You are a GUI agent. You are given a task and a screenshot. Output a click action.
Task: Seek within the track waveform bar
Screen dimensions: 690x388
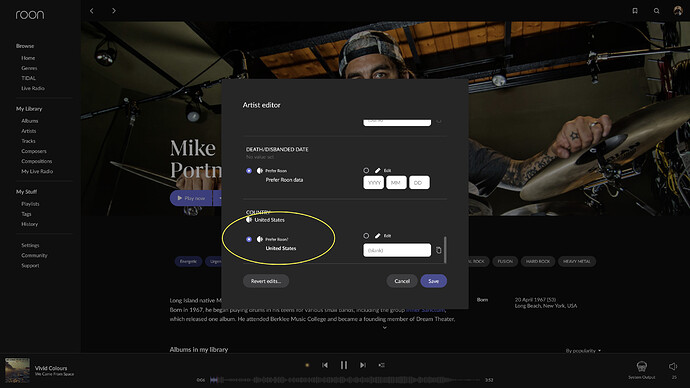(345, 380)
